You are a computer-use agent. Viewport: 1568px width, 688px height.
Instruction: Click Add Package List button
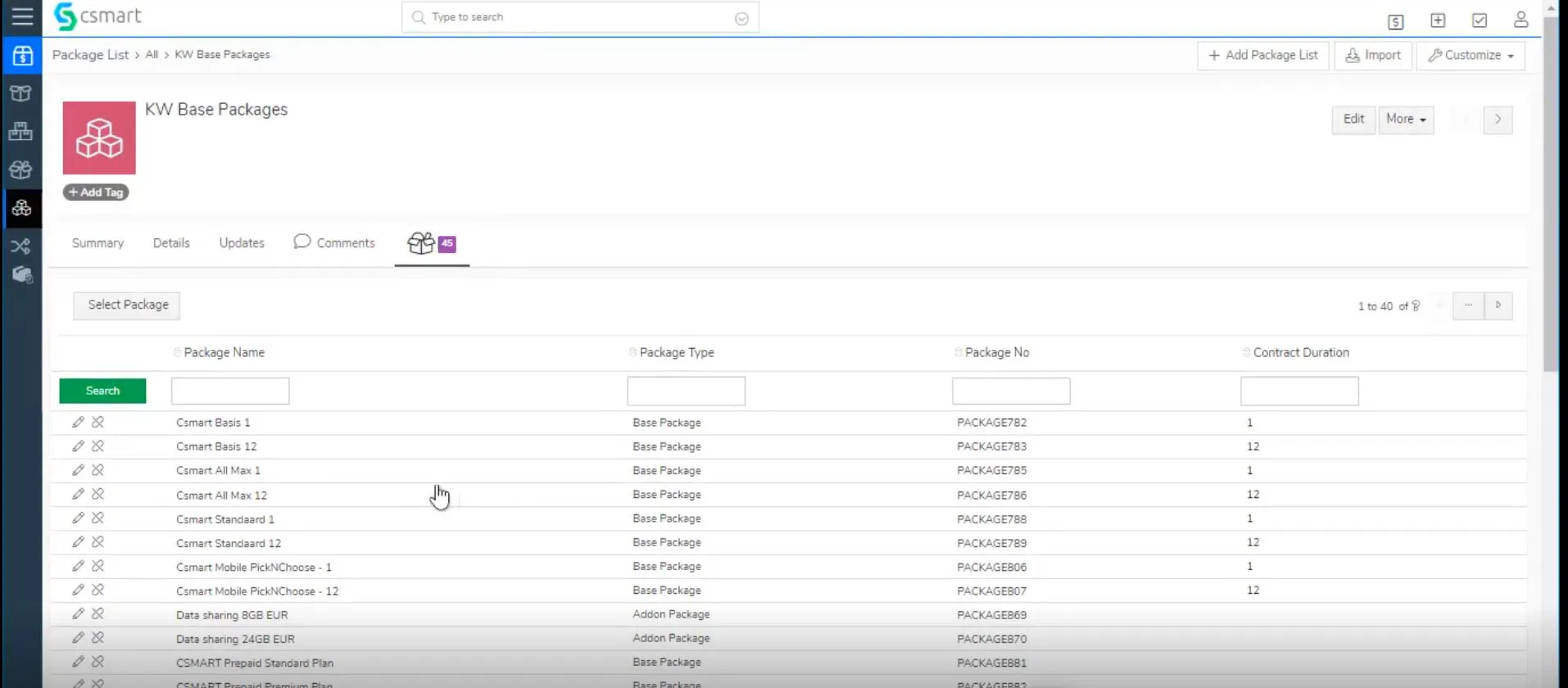pos(1262,55)
